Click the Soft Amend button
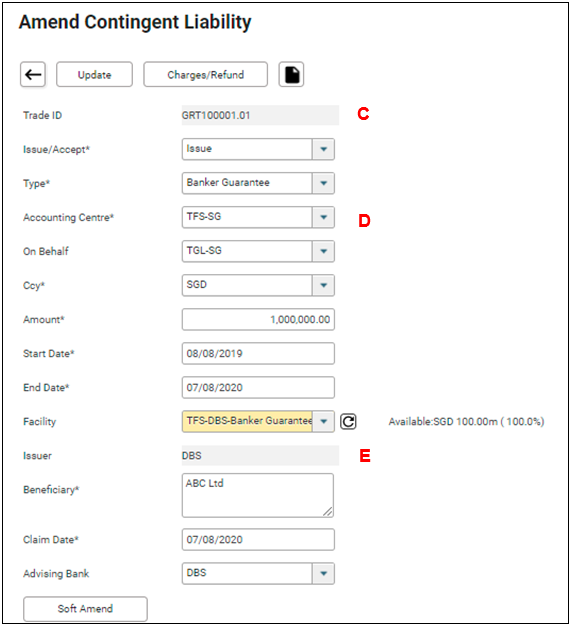The height and width of the screenshot is (627, 572). [85, 609]
